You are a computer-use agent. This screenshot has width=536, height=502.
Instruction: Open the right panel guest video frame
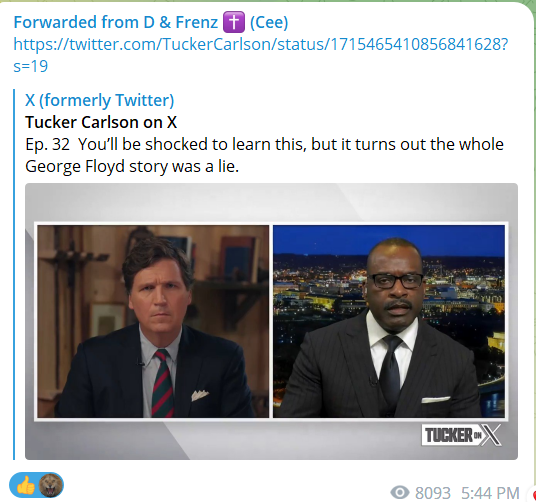coord(389,321)
